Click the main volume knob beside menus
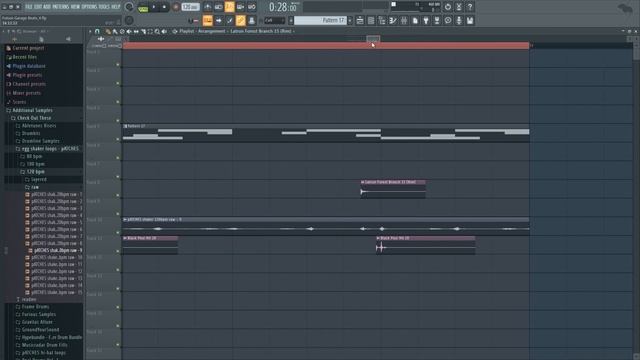The width and height of the screenshot is (640, 360). click(129, 7)
